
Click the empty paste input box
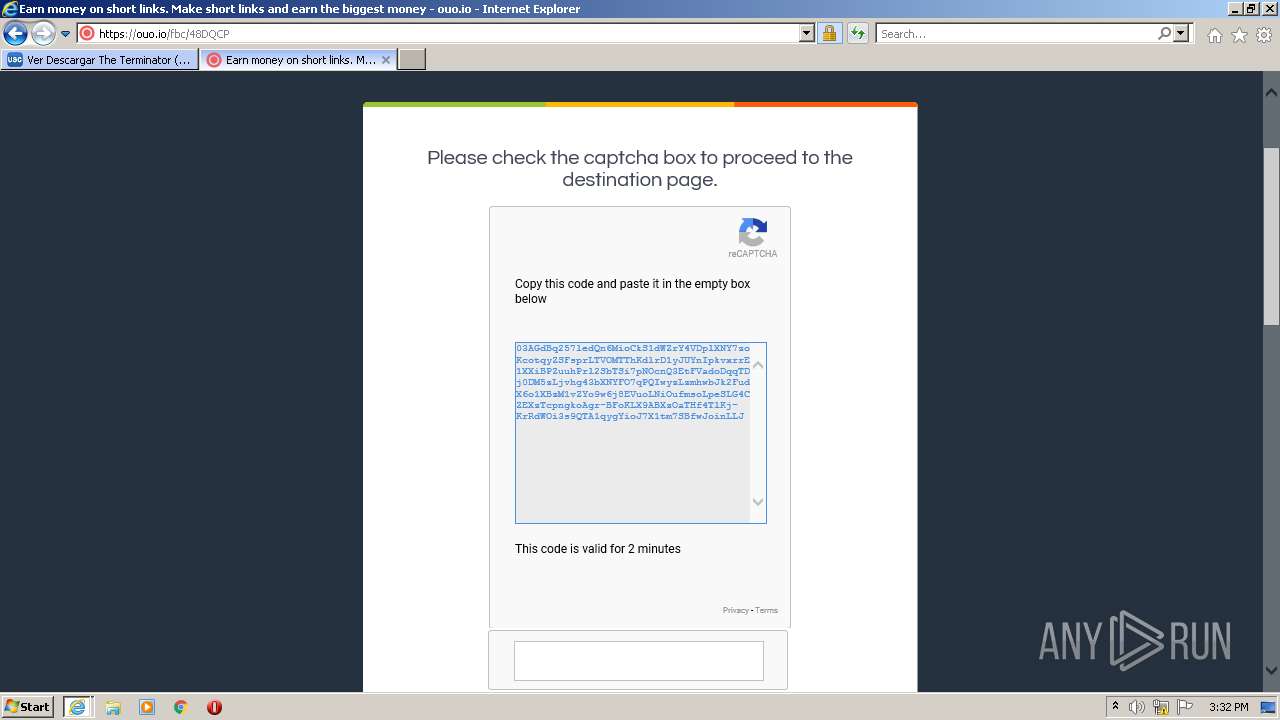tap(639, 661)
